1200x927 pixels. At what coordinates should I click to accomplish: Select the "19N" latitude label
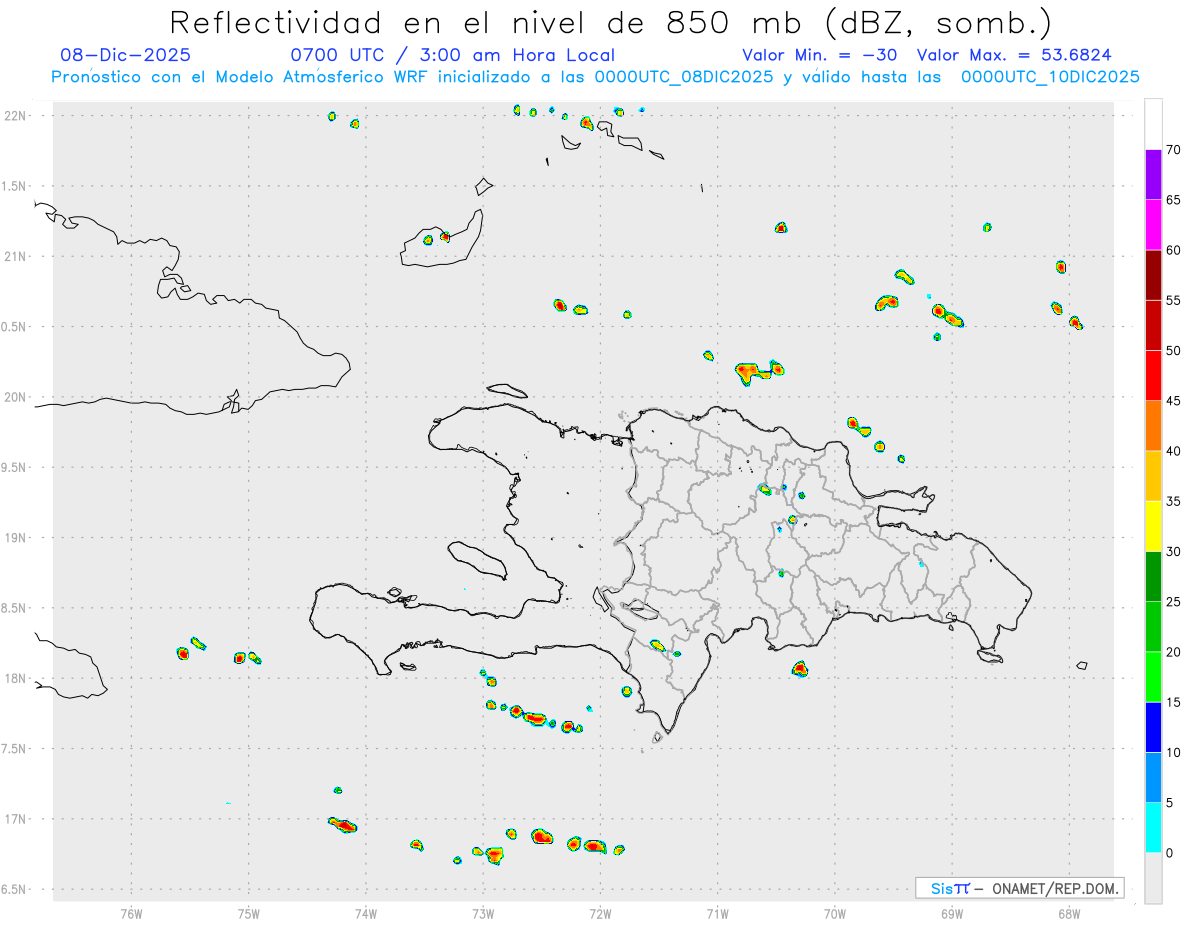15,538
